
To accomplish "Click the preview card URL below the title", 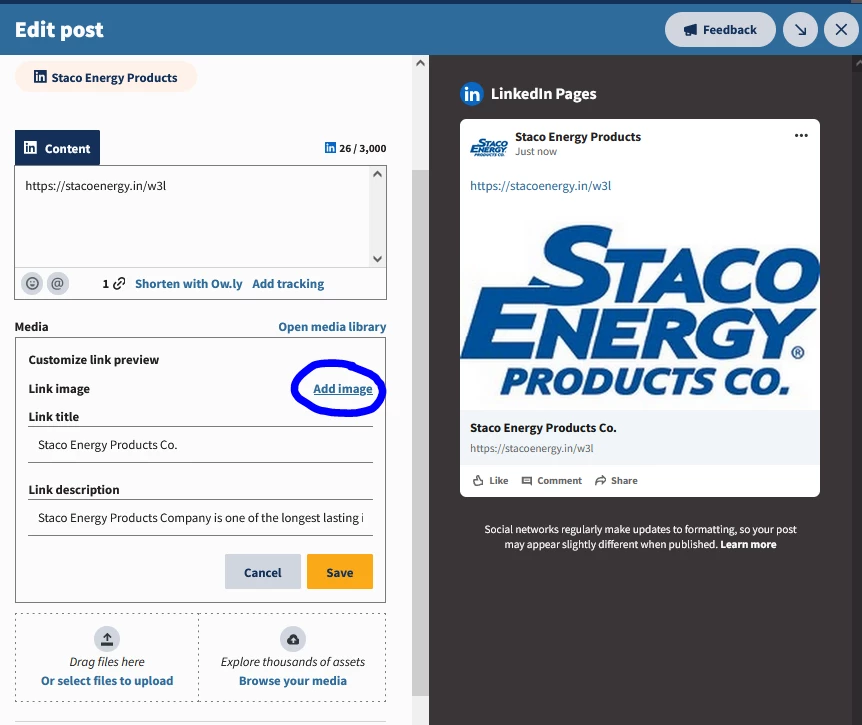I will coord(532,448).
